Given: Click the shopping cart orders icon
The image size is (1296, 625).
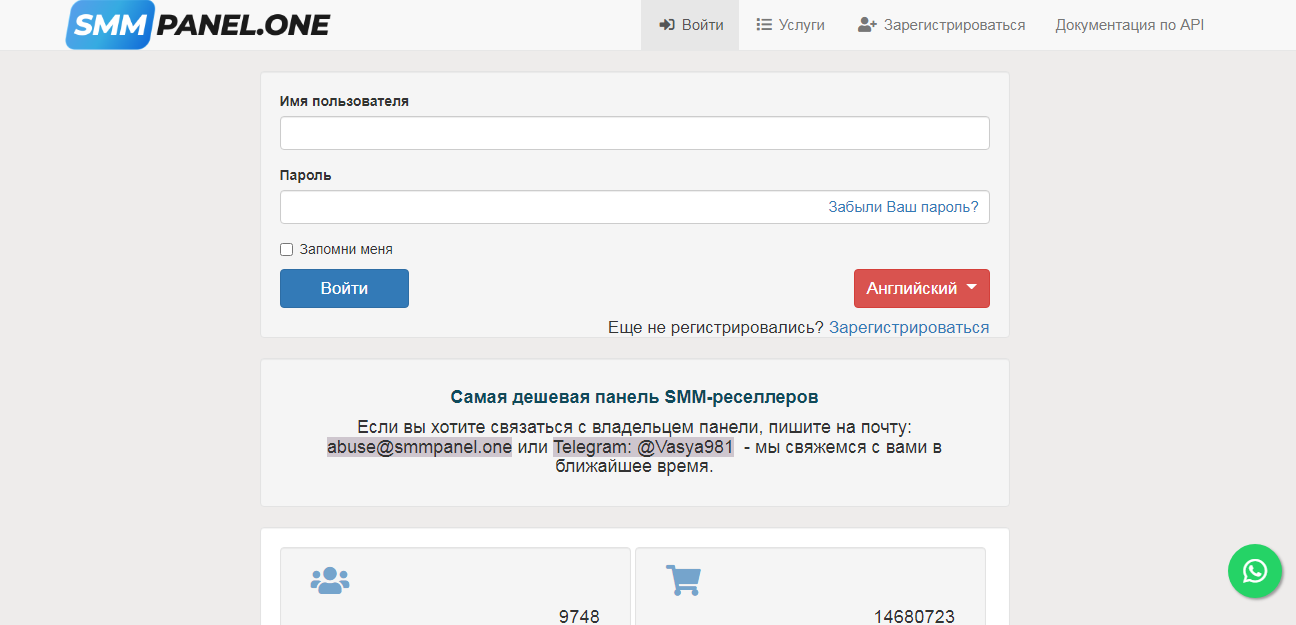Looking at the screenshot, I should [683, 580].
